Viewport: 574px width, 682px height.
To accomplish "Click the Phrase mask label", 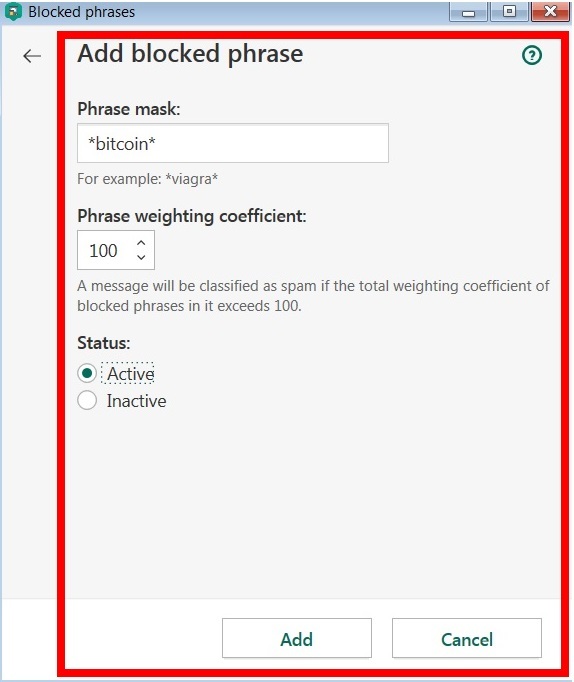I will point(129,109).
